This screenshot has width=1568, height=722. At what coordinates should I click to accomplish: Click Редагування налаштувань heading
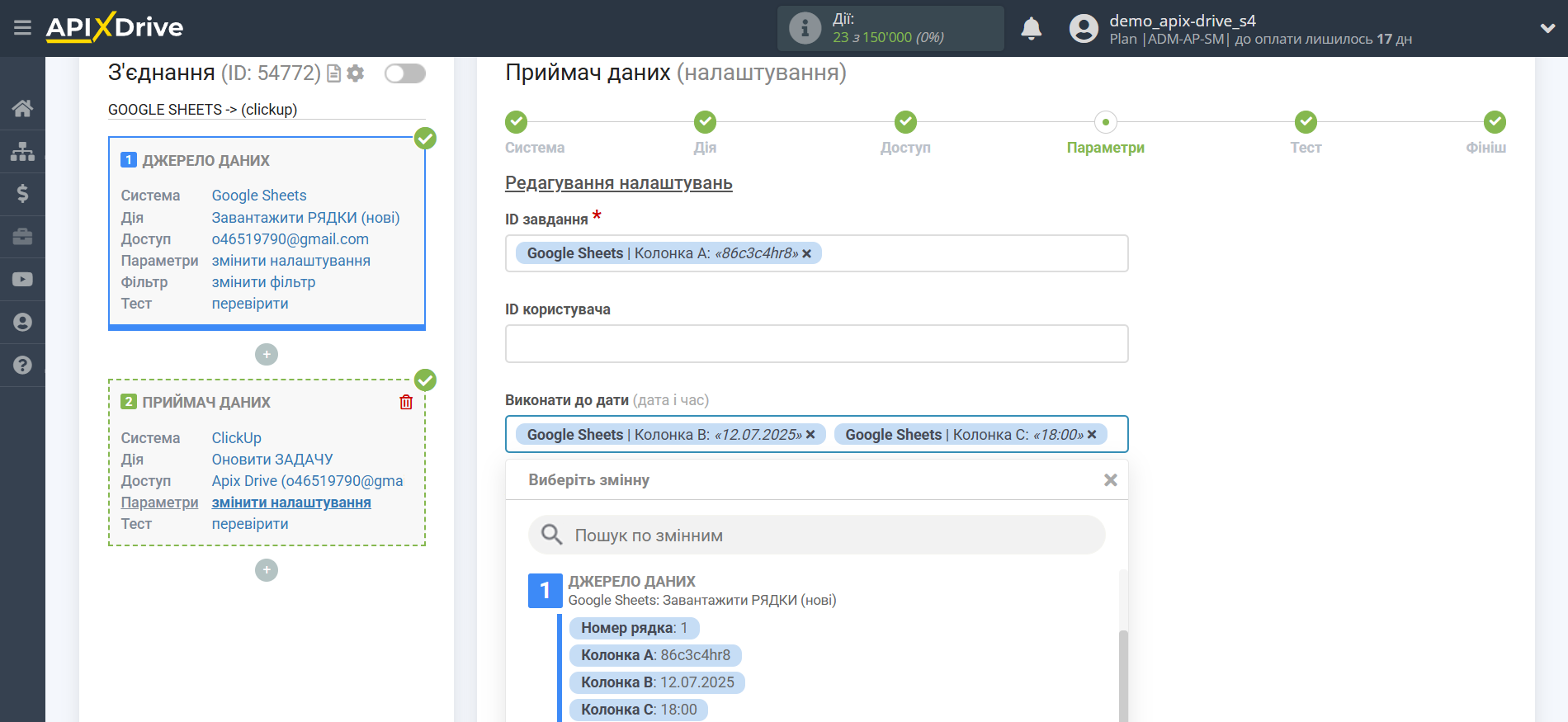[619, 183]
